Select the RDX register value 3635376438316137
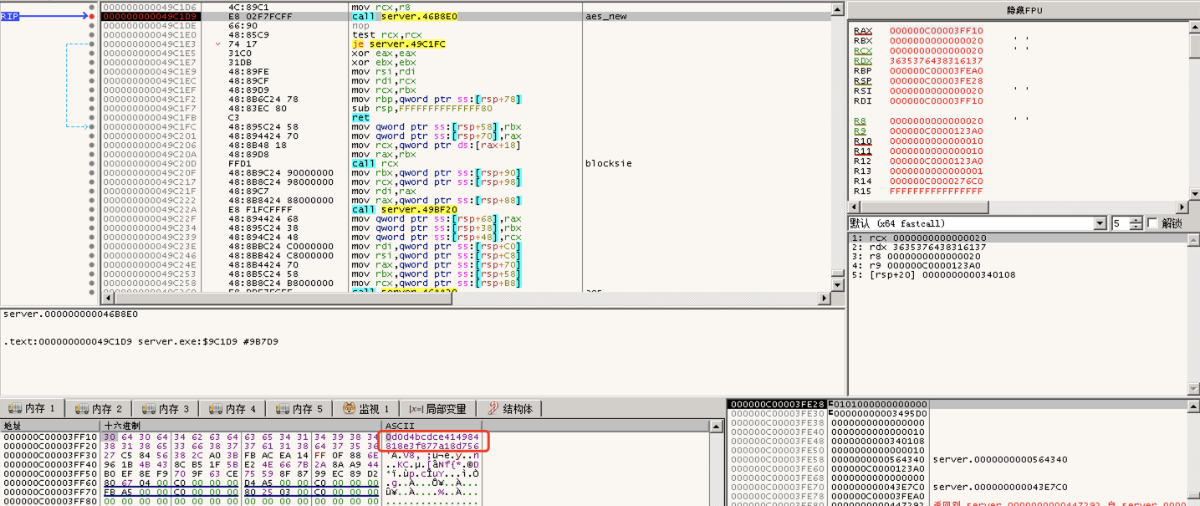This screenshot has height=506, width=1200. click(x=936, y=61)
